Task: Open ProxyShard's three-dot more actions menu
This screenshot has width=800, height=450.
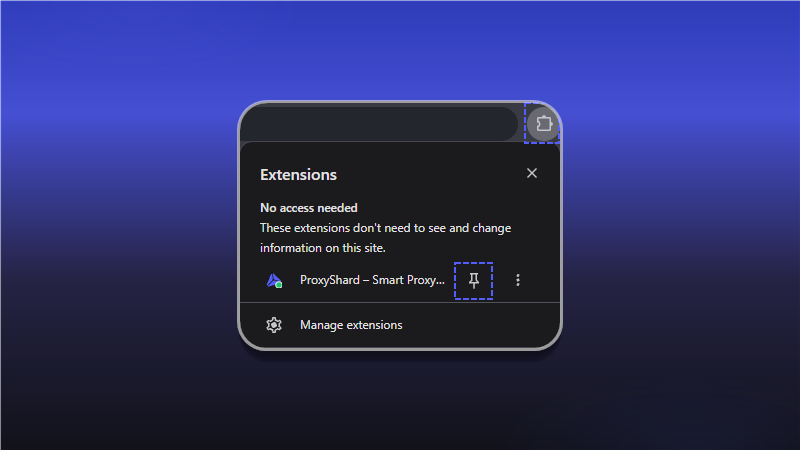Action: [518, 280]
